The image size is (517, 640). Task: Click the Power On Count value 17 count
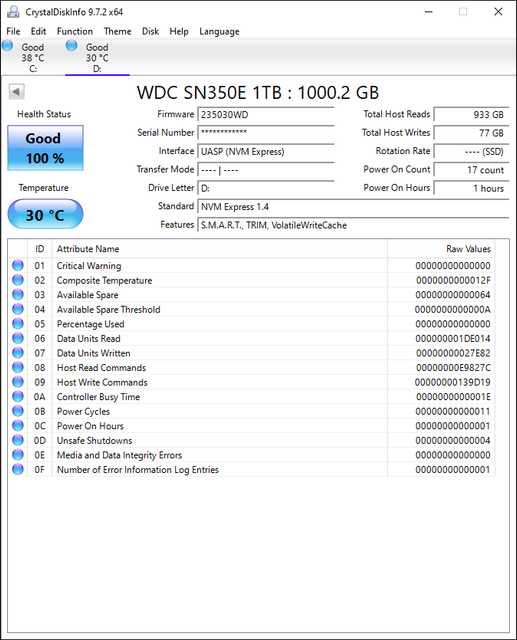point(471,170)
